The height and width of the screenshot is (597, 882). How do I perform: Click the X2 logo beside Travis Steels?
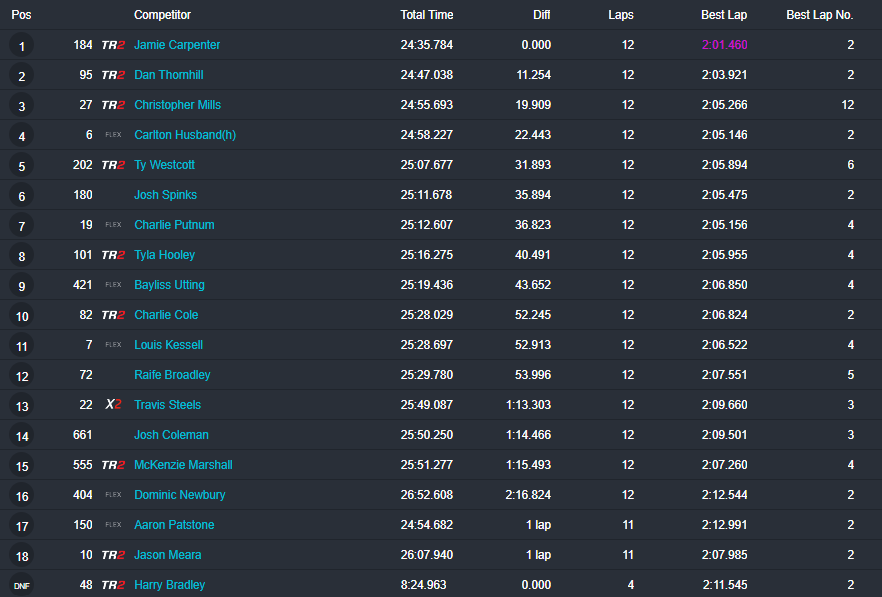[x=113, y=405]
